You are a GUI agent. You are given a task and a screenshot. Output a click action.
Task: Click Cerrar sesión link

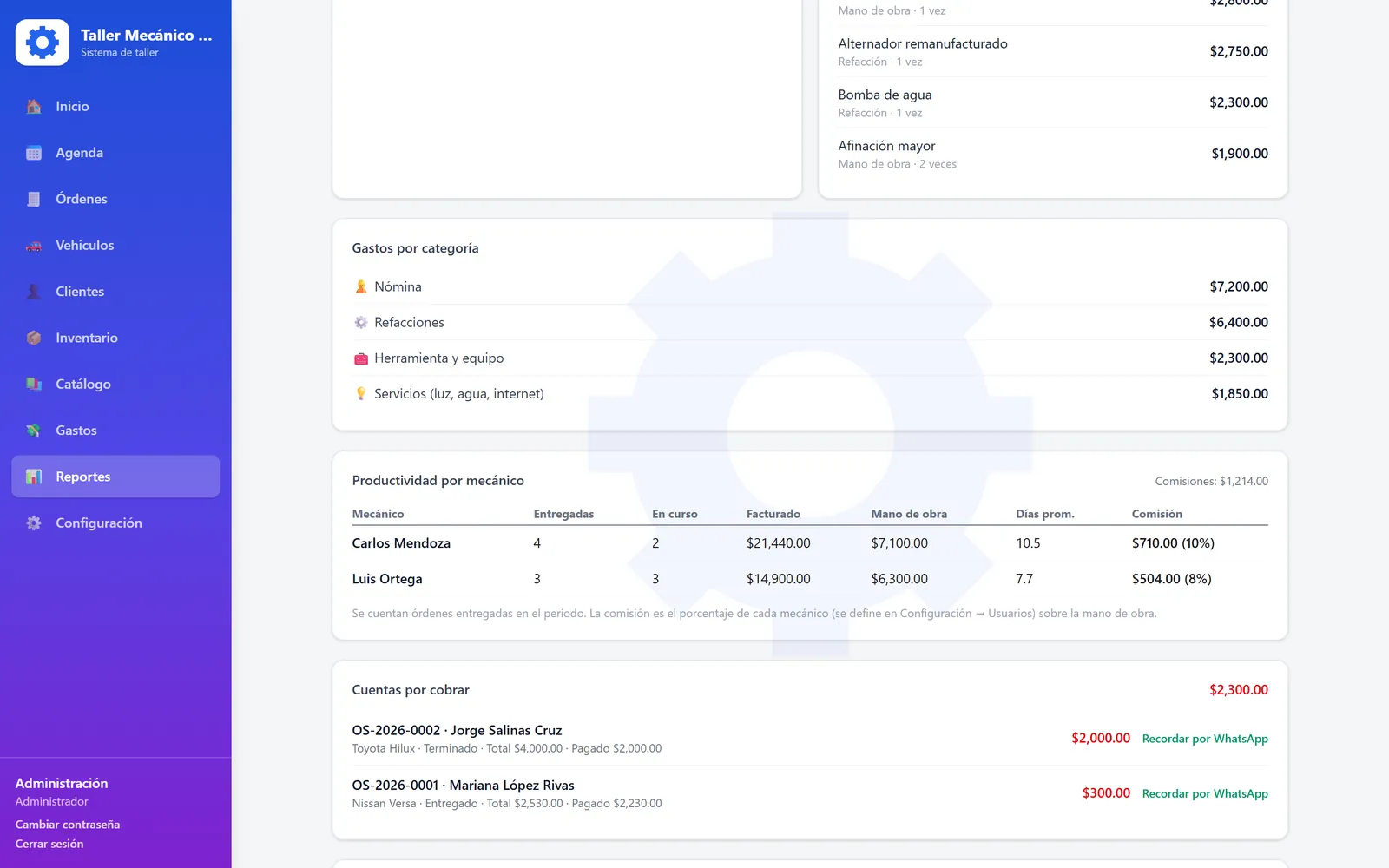(49, 844)
